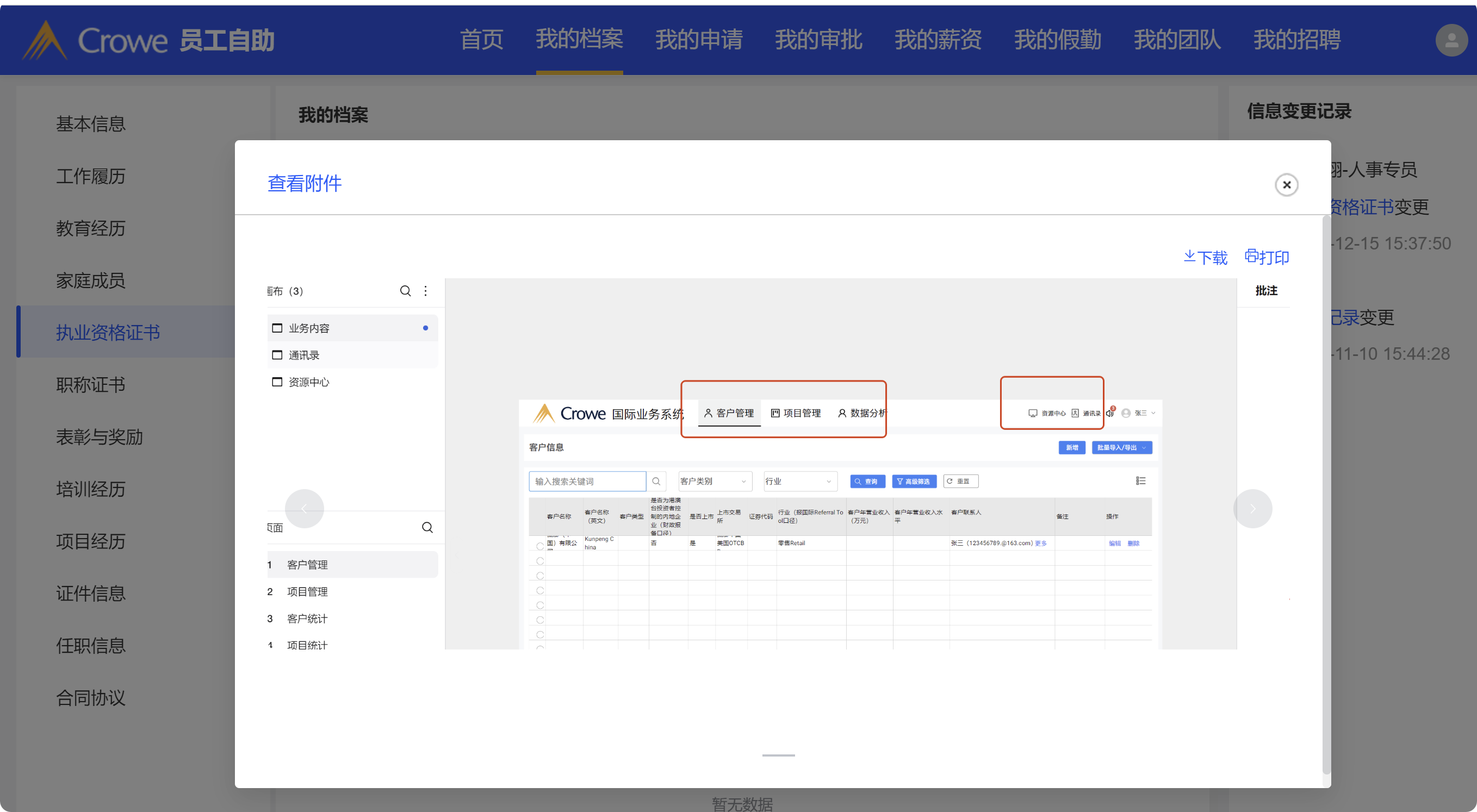Viewport: 1477px width, 812px height.
Task: Click search icon in canvas list header
Action: coord(405,291)
